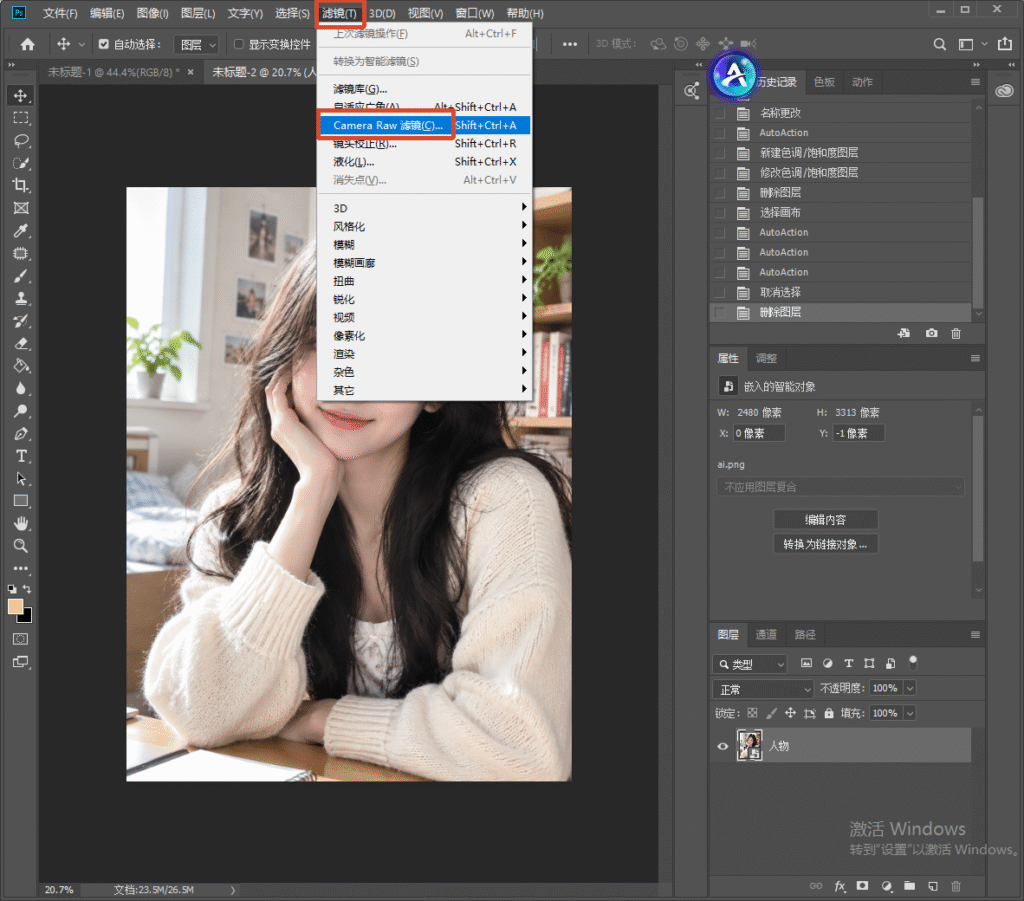1024x901 pixels.
Task: Create new snapshot camera icon in History
Action: click(931, 333)
